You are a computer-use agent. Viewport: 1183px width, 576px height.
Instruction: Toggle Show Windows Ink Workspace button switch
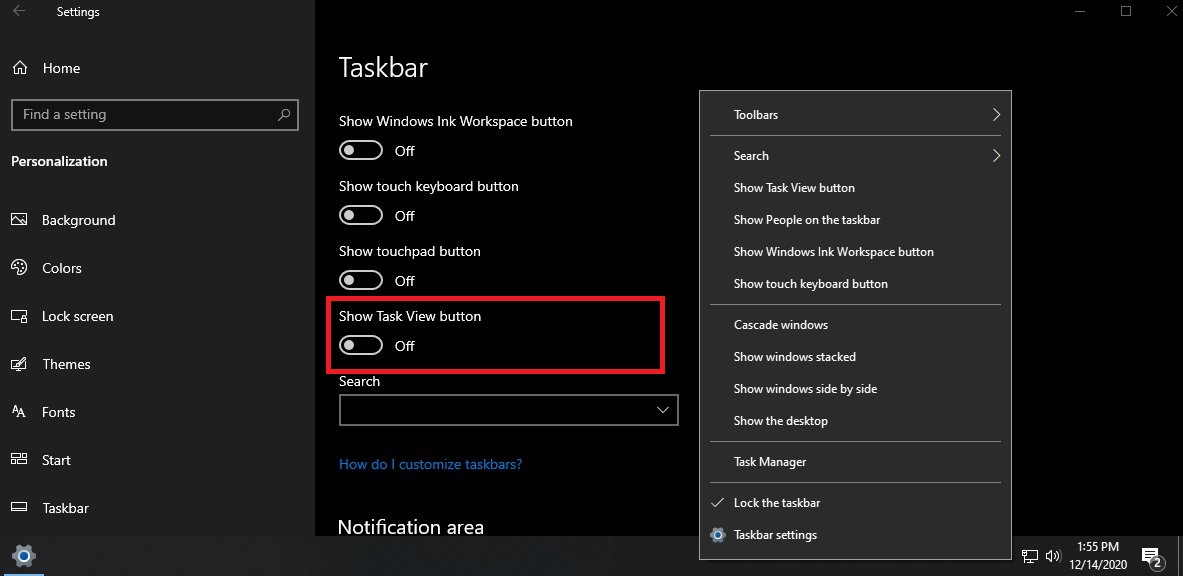tap(361, 150)
